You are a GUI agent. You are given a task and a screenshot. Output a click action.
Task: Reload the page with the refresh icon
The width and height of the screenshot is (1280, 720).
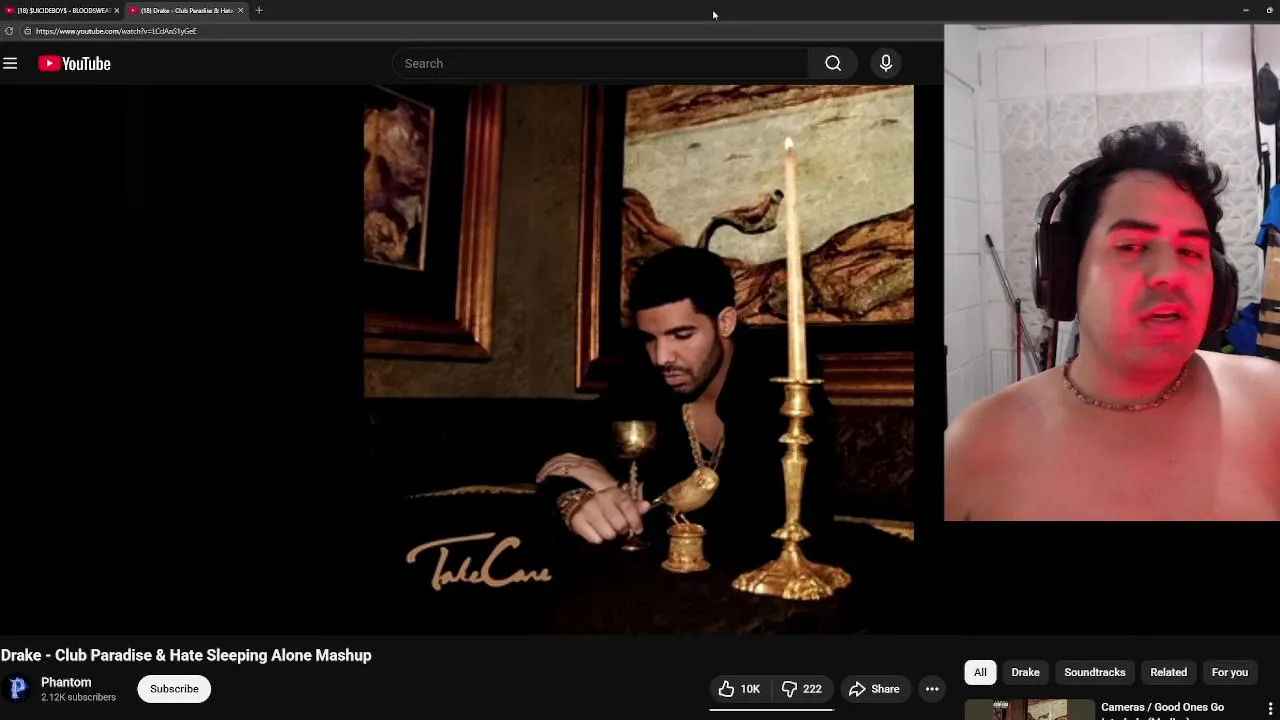[9, 31]
